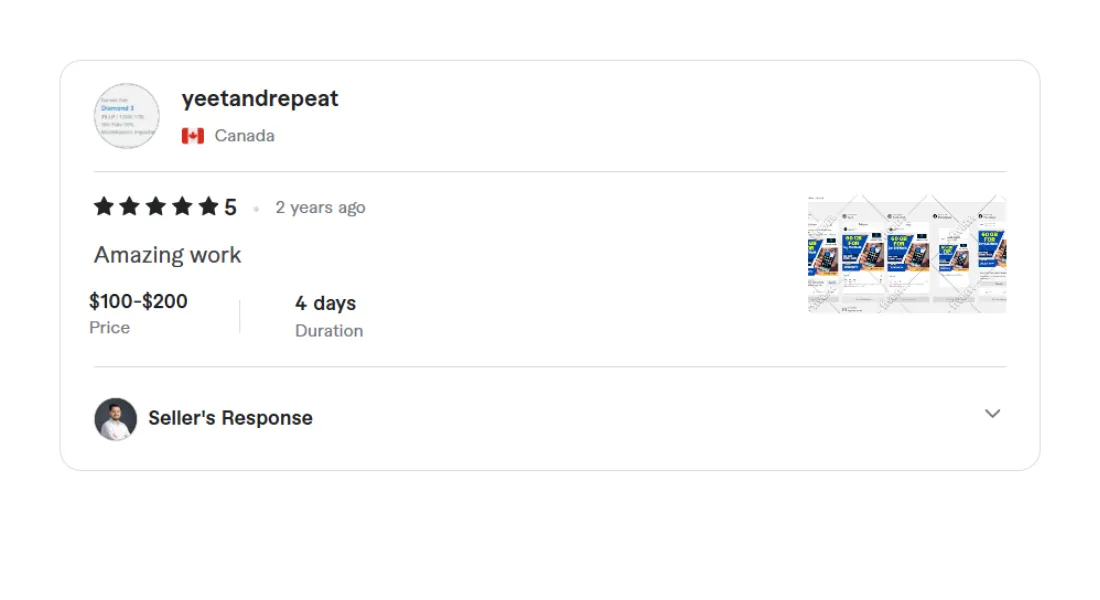Click the $100-$200 price value

click(138, 301)
